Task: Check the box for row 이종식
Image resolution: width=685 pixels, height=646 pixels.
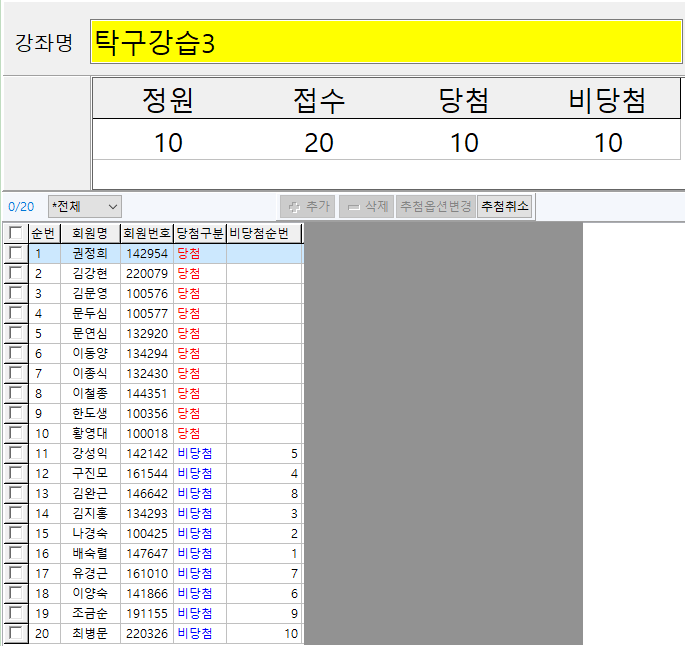Action: (x=16, y=373)
